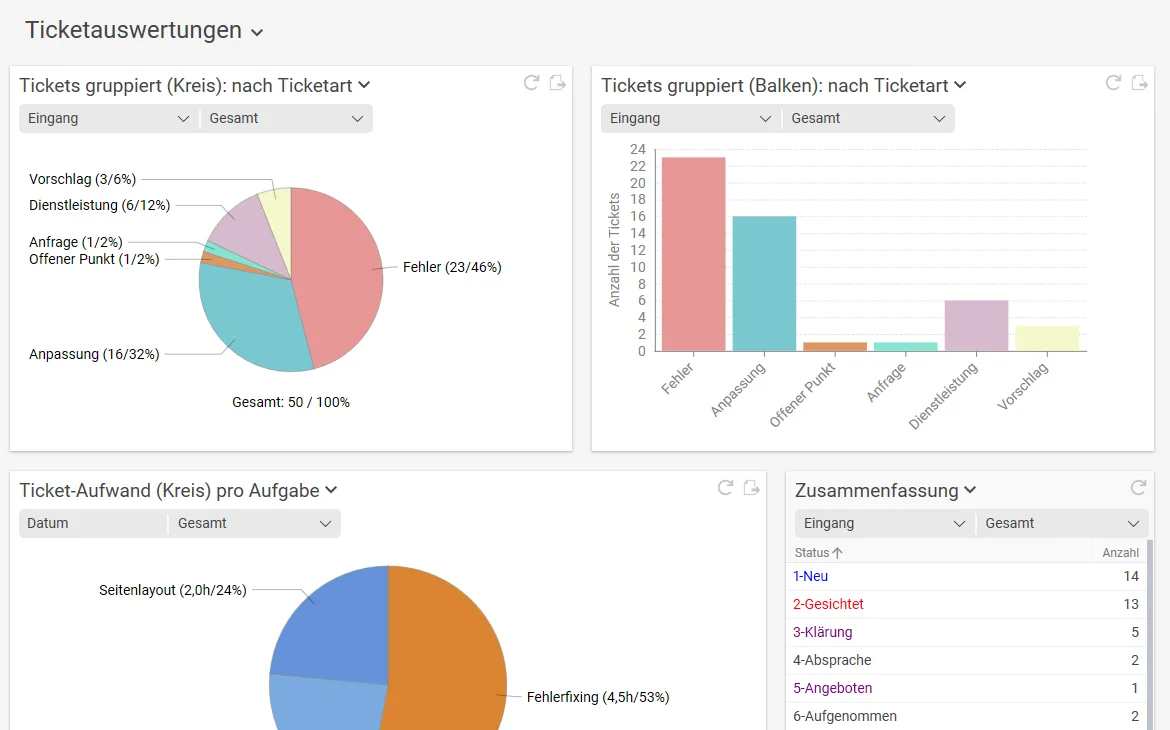
Task: Click the Gesamt: 50 / 100% text
Action: (x=291, y=402)
